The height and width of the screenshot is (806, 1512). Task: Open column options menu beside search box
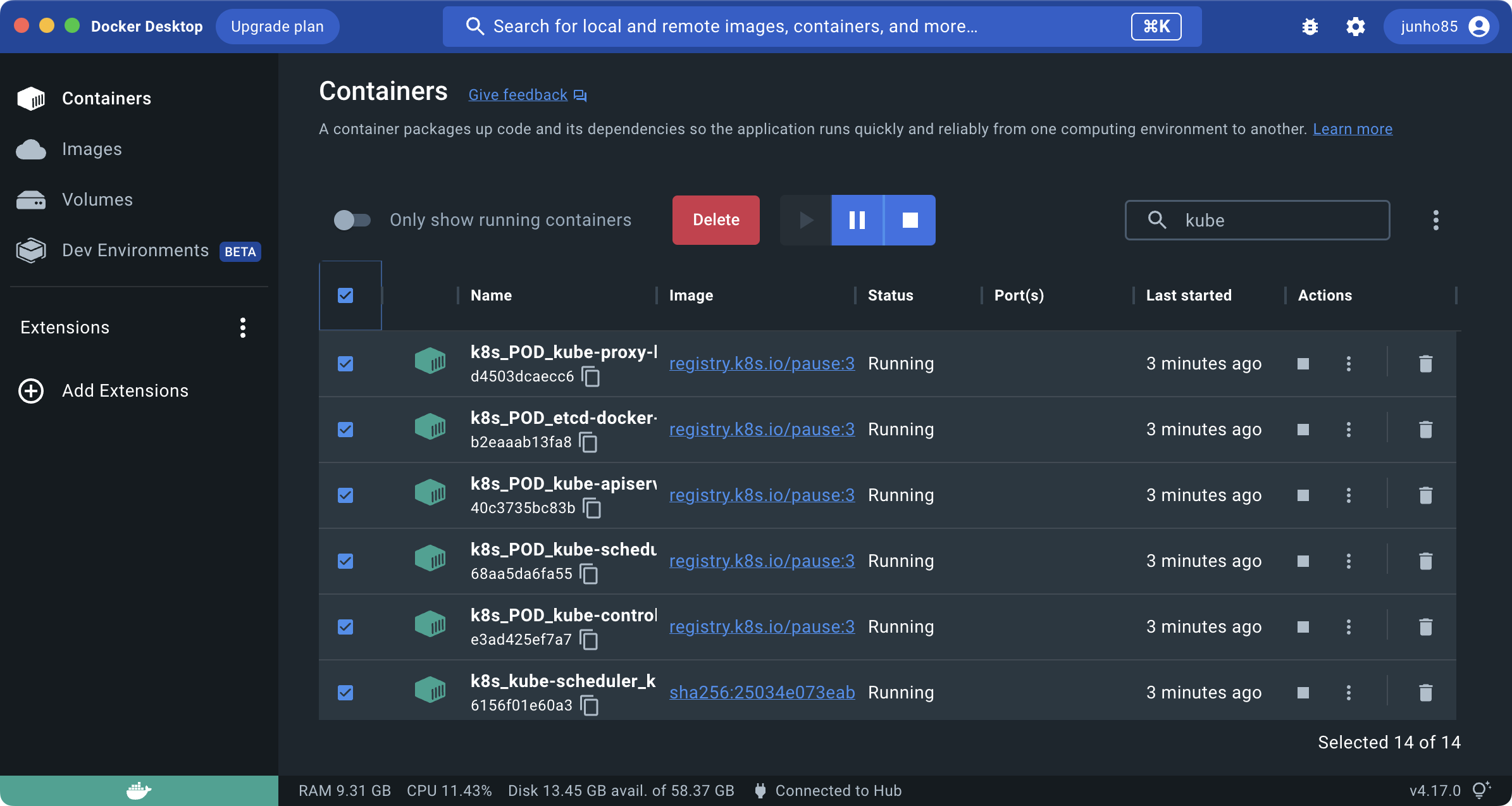1435,220
